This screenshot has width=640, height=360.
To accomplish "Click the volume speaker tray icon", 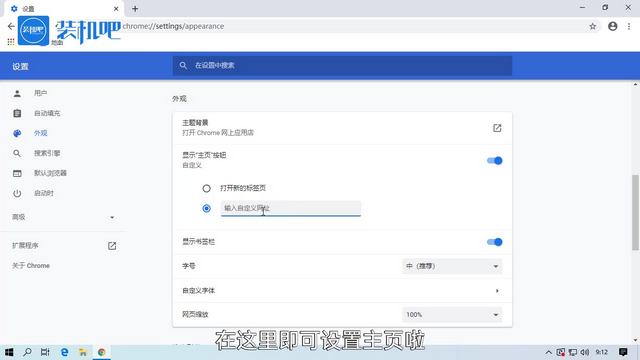I will coord(585,352).
